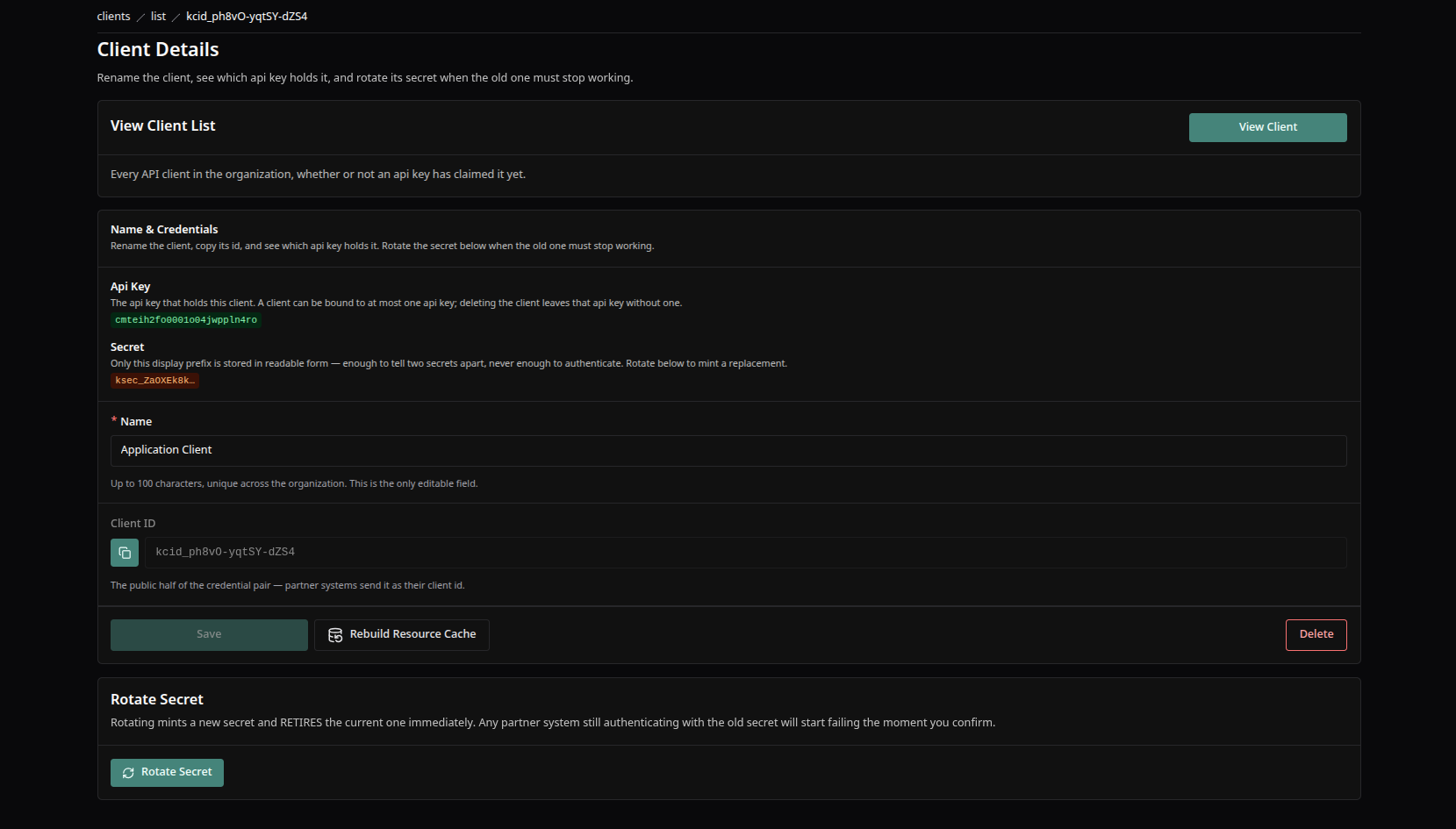
Task: Click the ksec_ZaOXEk8k secret prefix tag
Action: (x=154, y=381)
